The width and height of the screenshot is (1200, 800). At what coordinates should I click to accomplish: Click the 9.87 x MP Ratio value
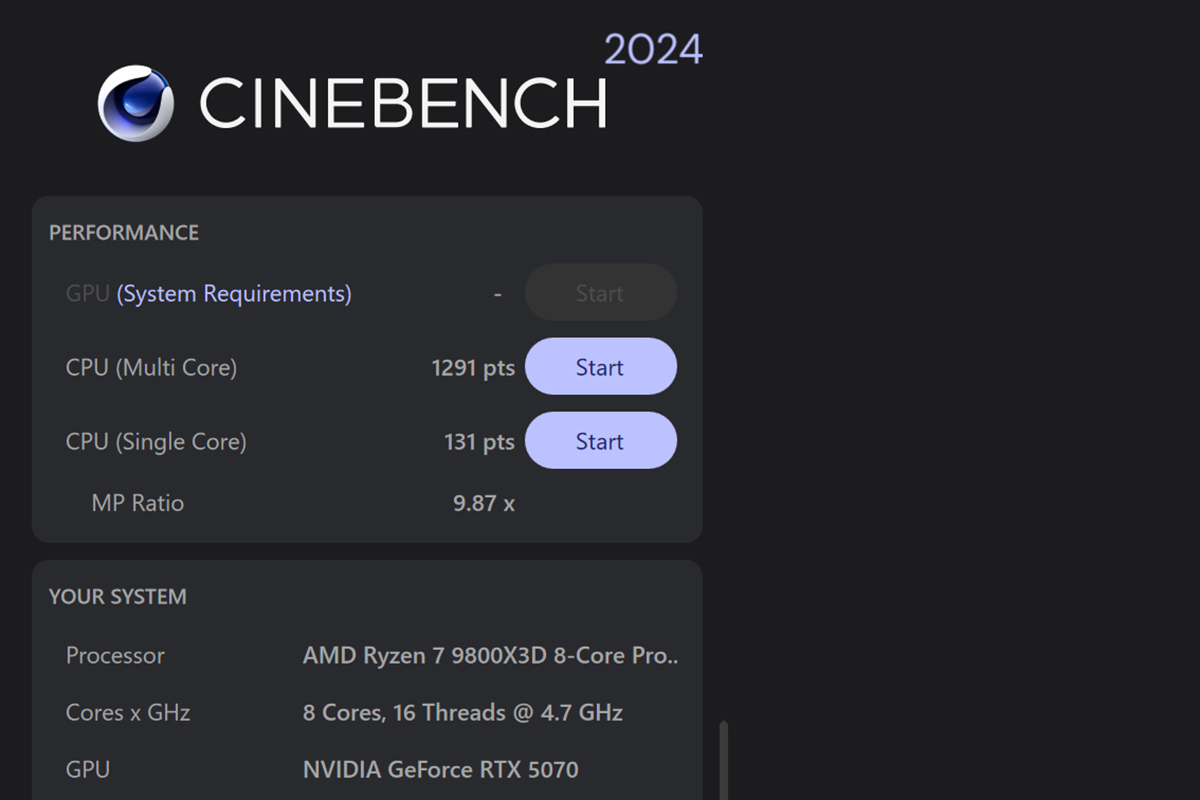(x=484, y=503)
